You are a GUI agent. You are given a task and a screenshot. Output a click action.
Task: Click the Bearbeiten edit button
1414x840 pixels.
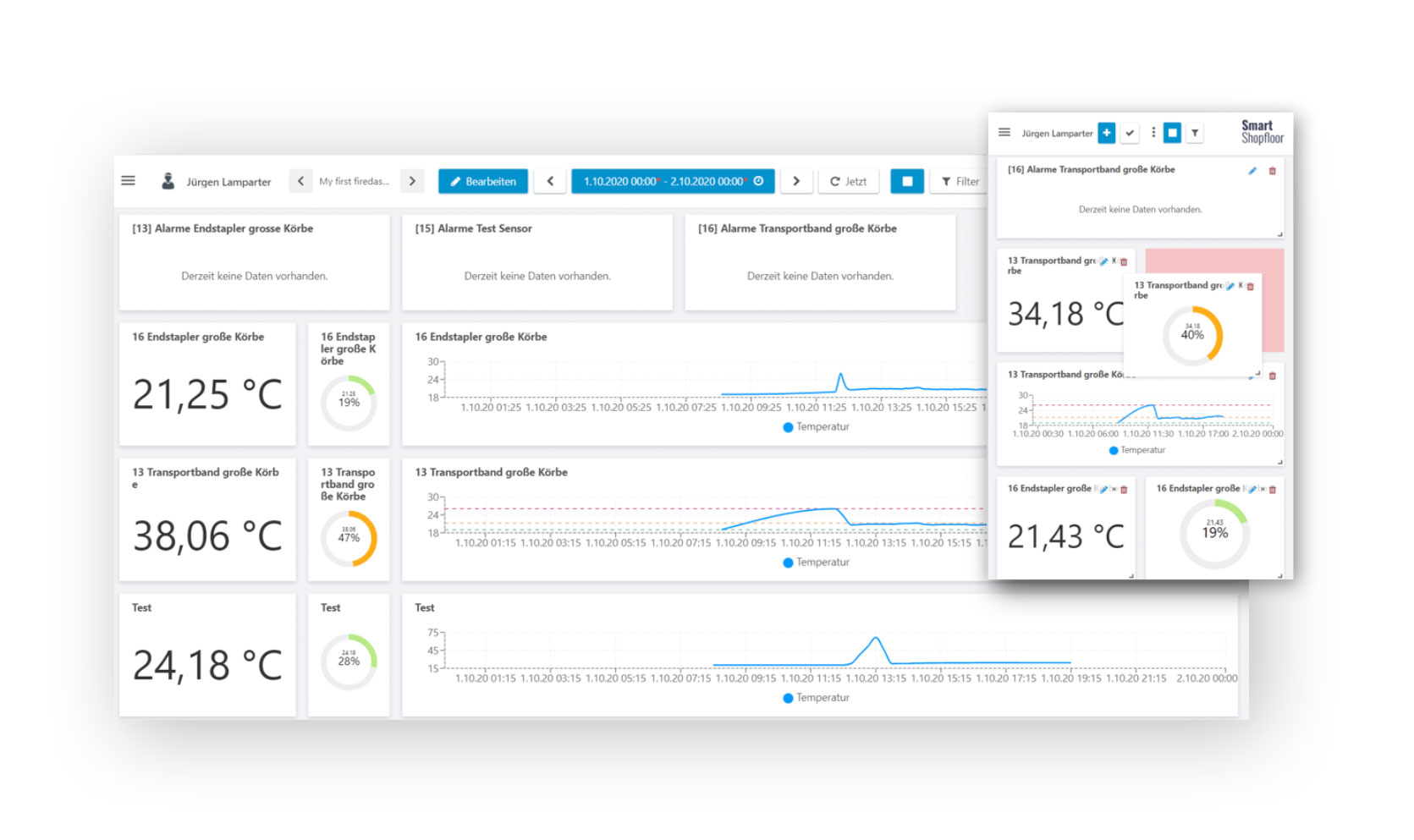coord(483,181)
